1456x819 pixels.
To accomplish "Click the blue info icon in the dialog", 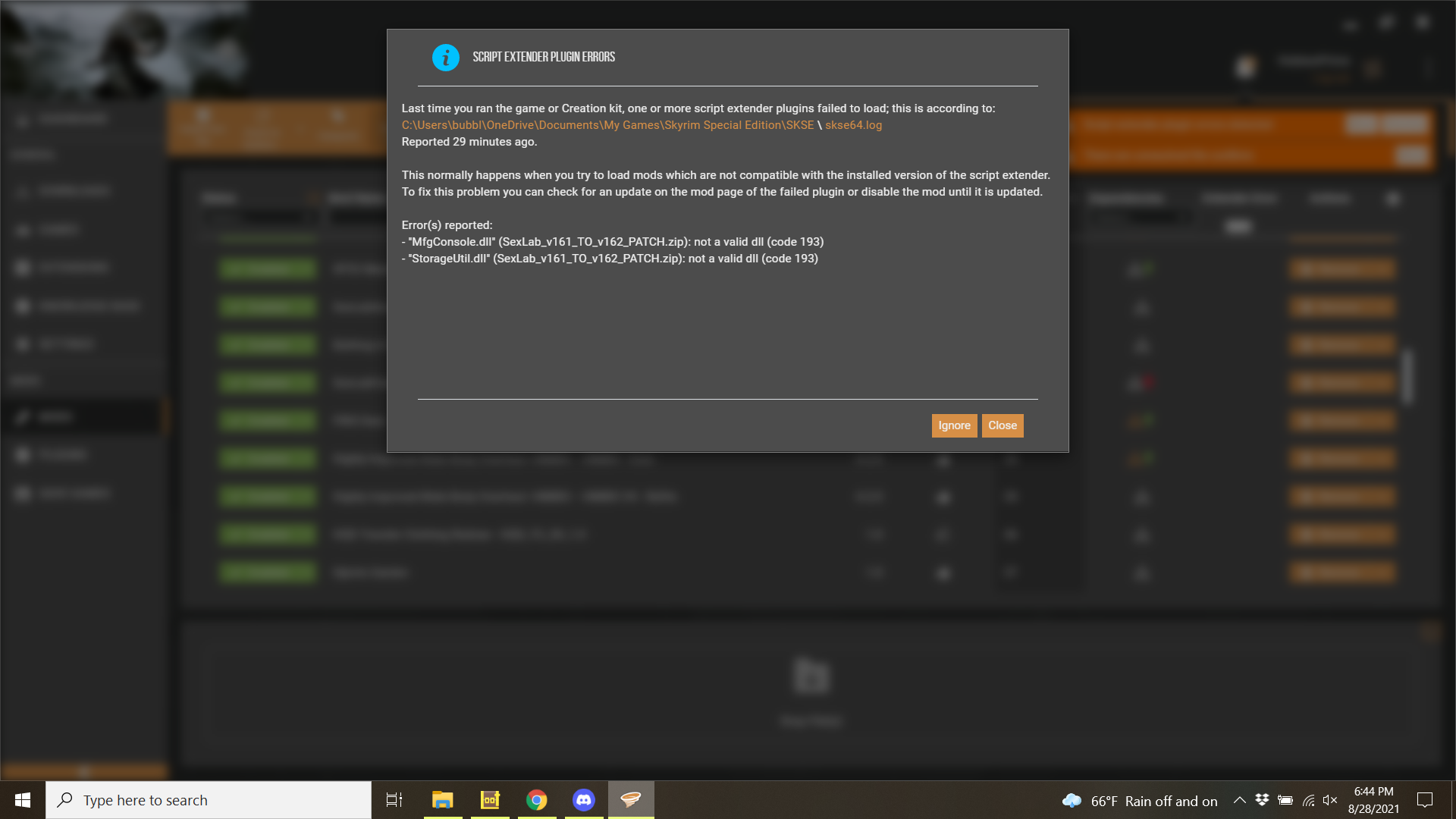I will pyautogui.click(x=446, y=58).
